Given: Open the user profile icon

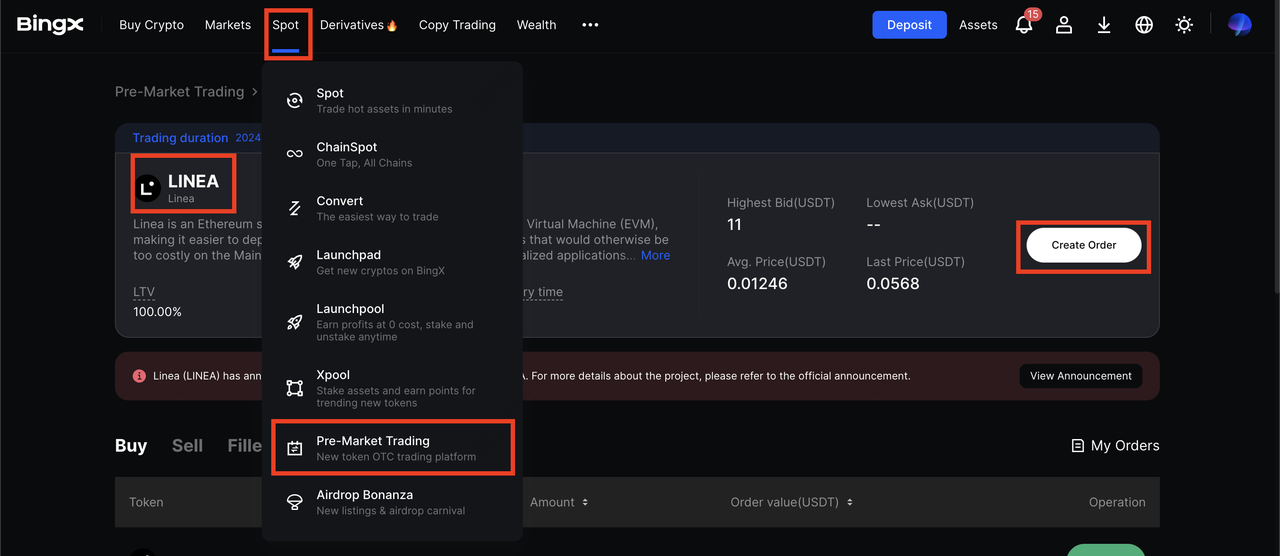Looking at the screenshot, I should (1064, 25).
